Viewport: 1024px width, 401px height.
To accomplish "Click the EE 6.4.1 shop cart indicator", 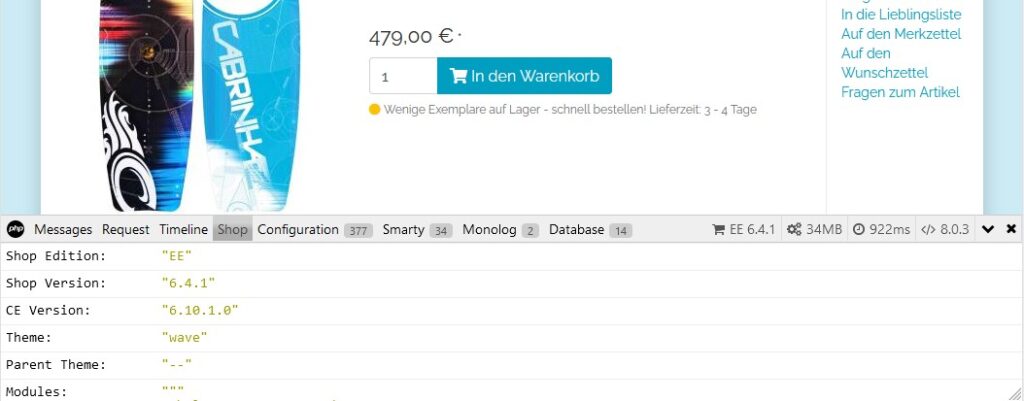I will tap(744, 230).
